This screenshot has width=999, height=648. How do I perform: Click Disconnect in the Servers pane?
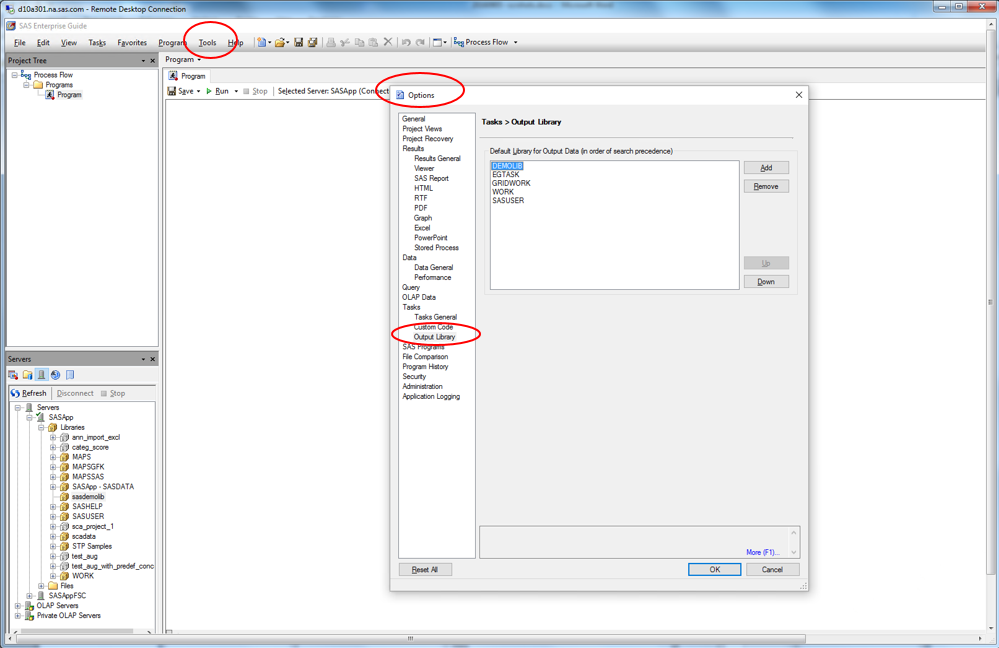pyautogui.click(x=75, y=393)
